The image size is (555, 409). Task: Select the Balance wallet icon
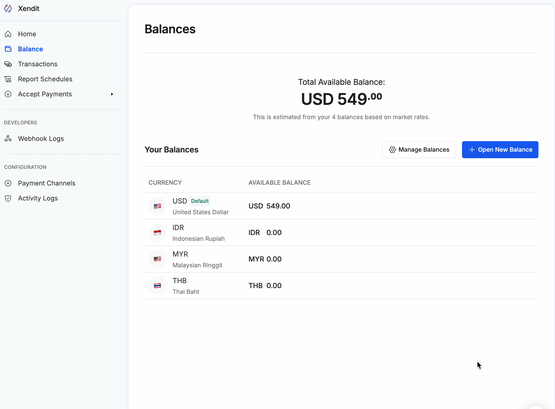click(x=8, y=49)
